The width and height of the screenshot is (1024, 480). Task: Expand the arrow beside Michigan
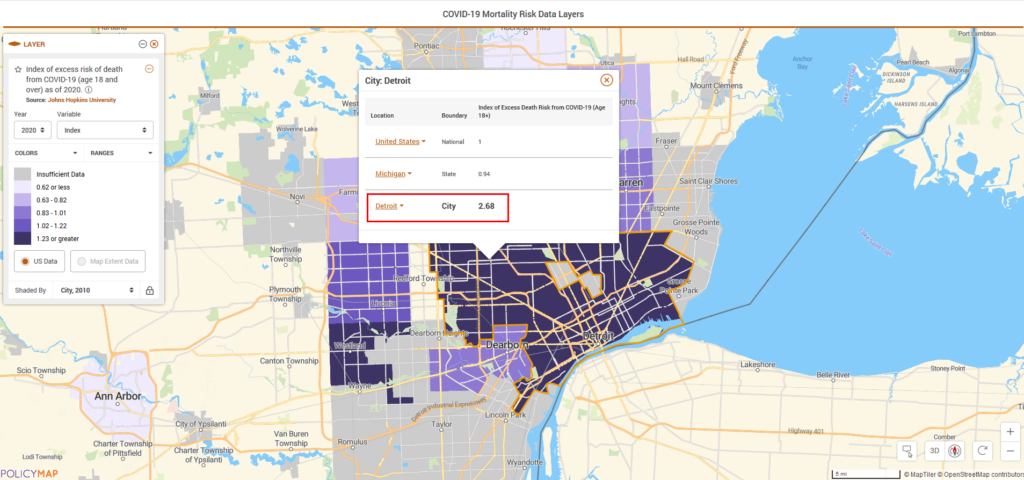pyautogui.click(x=409, y=174)
